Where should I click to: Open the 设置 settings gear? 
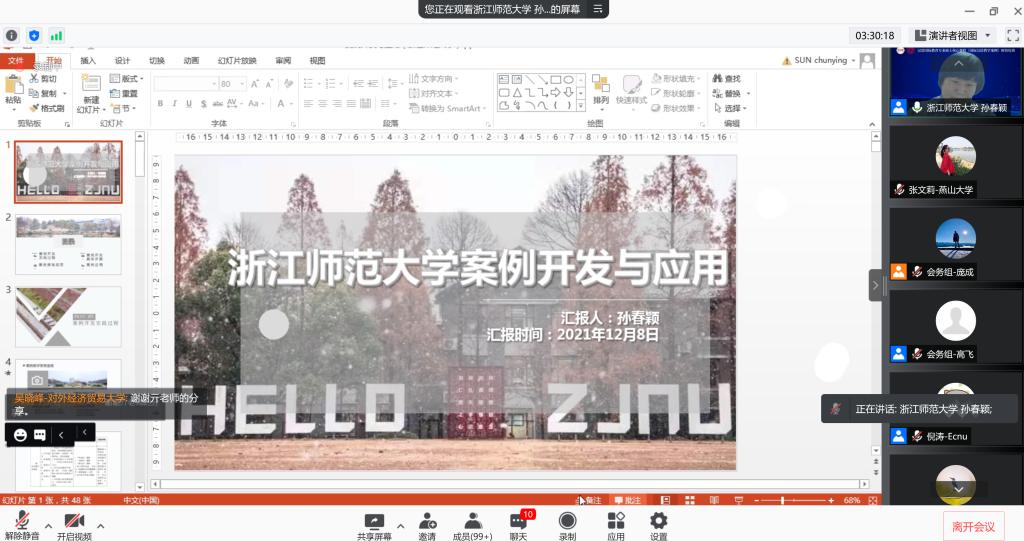tap(658, 521)
